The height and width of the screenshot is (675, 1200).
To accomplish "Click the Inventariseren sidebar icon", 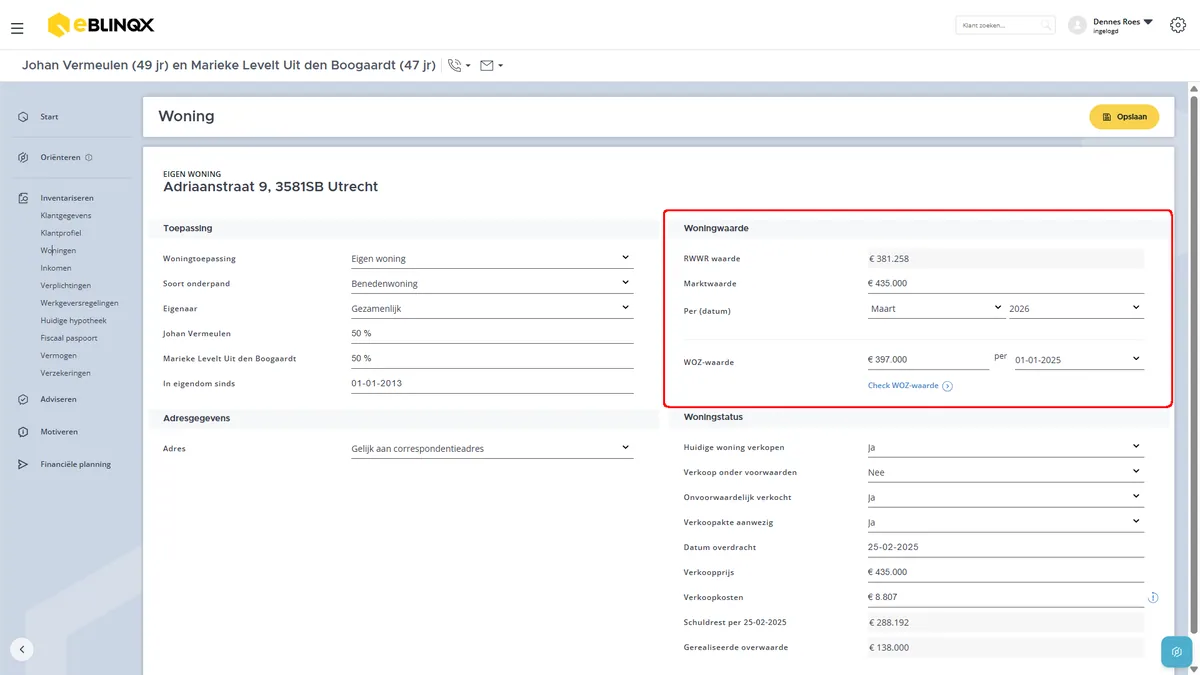I will [x=23, y=198].
